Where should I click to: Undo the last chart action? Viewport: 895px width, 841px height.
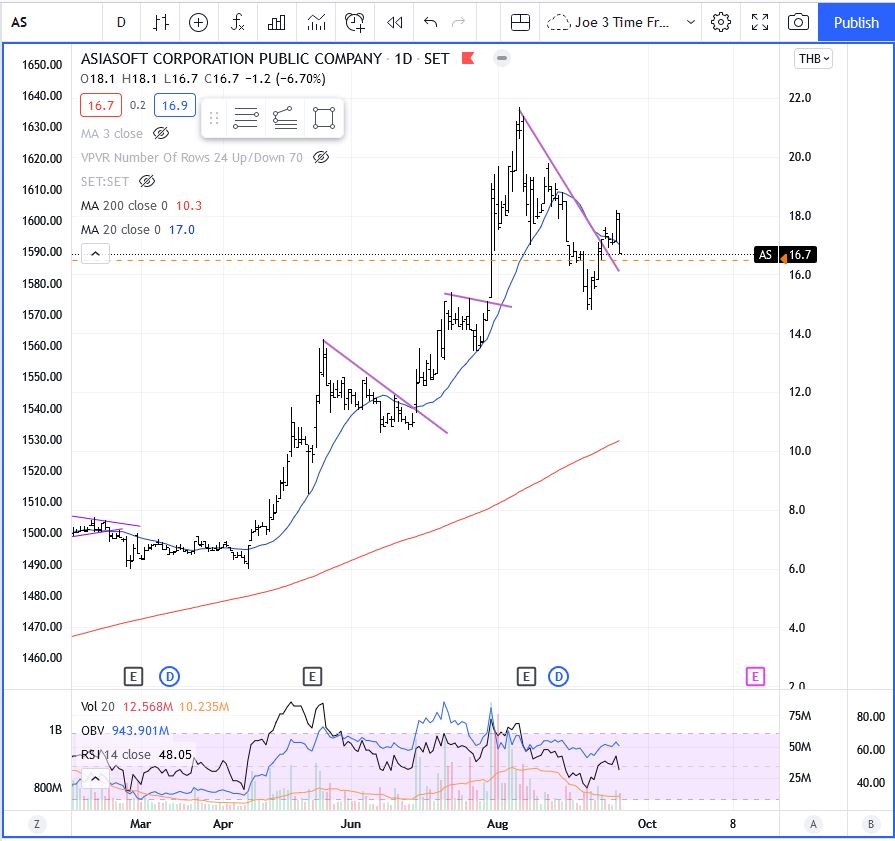coord(430,22)
